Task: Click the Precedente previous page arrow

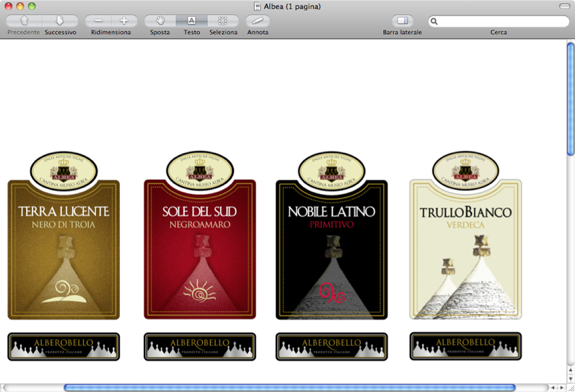Action: 24,21
